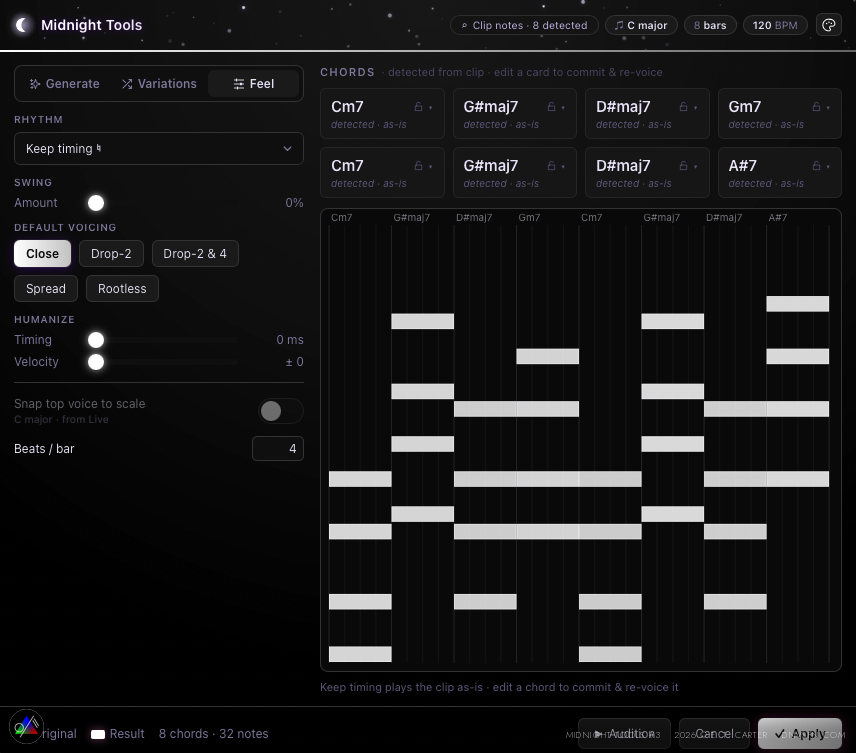This screenshot has width=856, height=753.
Task: Click the Beats / bar input field
Action: click(278, 448)
